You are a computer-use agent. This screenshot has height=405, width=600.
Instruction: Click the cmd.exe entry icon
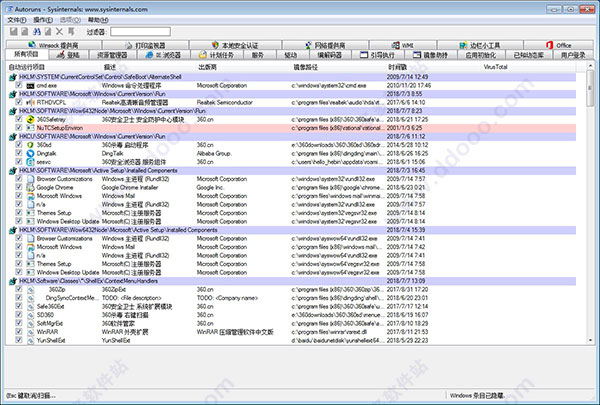tap(30, 86)
